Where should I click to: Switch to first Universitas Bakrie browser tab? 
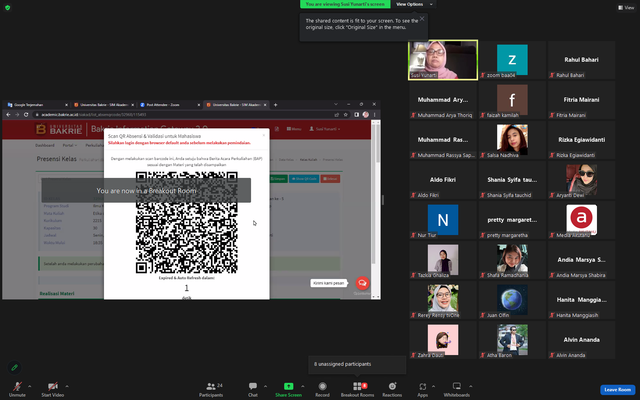pyautogui.click(x=102, y=105)
